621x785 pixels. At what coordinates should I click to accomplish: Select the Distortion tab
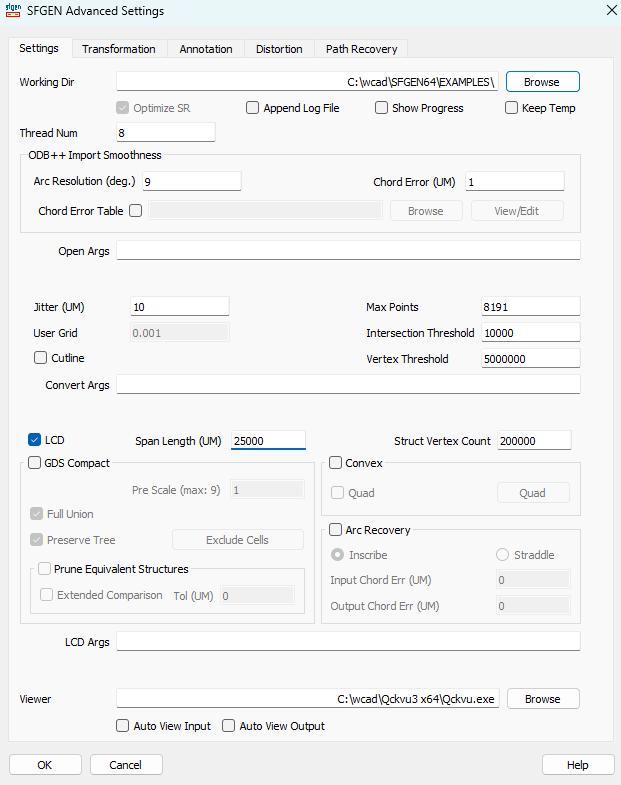279,49
